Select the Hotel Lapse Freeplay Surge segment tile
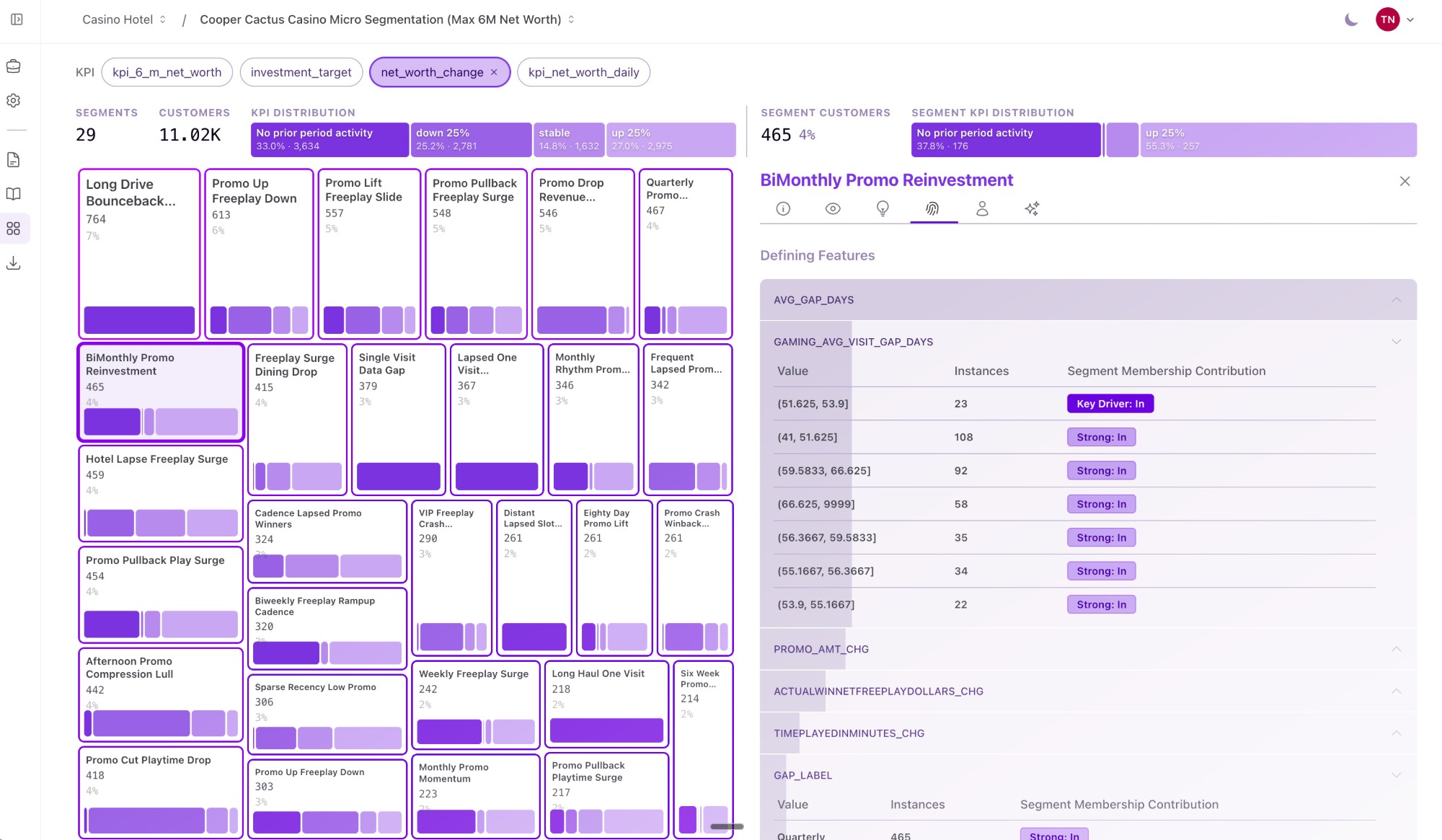Screen dimensions: 1442x840 click(160, 492)
